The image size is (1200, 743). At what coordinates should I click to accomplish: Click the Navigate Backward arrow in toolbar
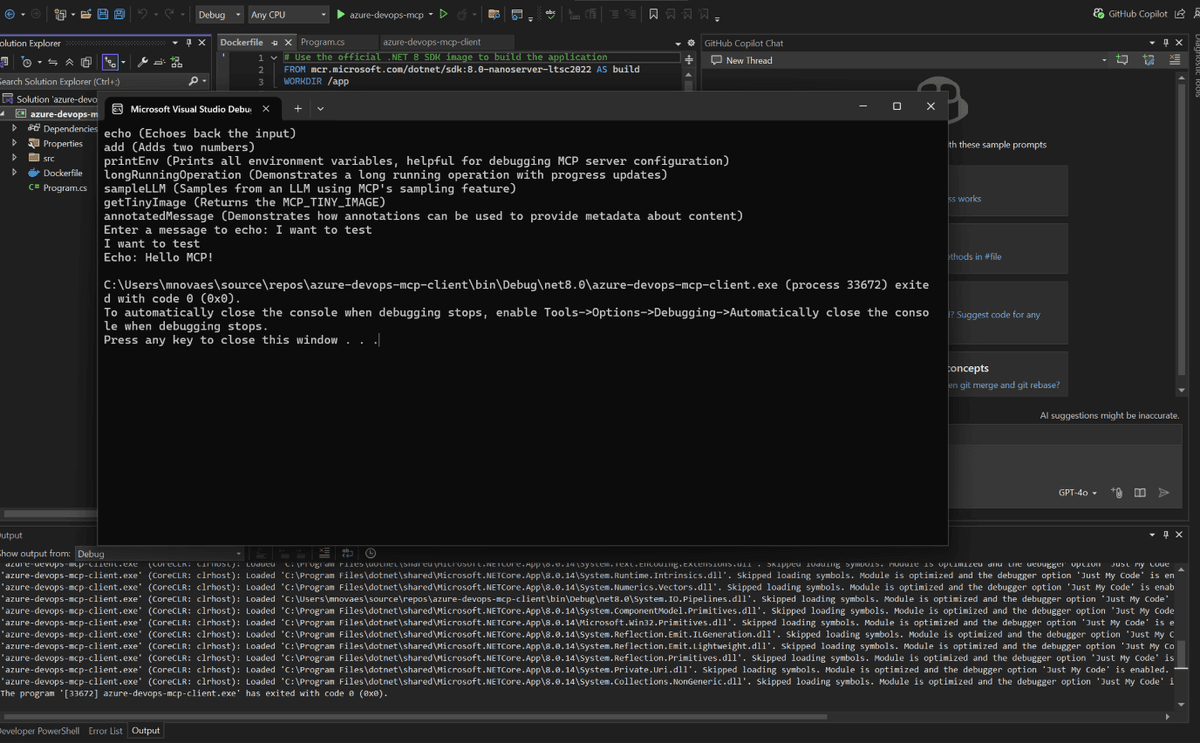[9, 14]
